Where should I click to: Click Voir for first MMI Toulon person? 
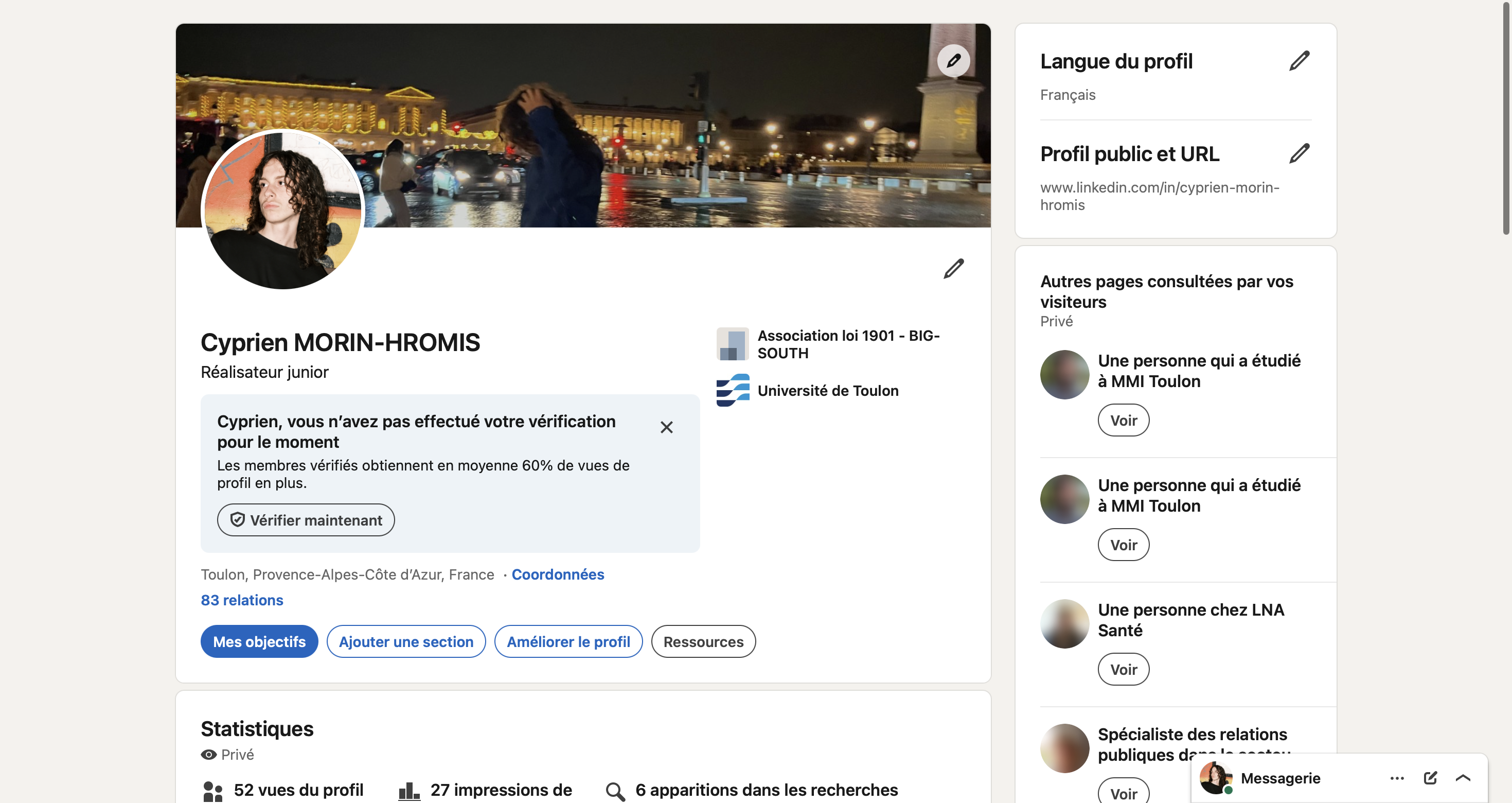pos(1124,420)
